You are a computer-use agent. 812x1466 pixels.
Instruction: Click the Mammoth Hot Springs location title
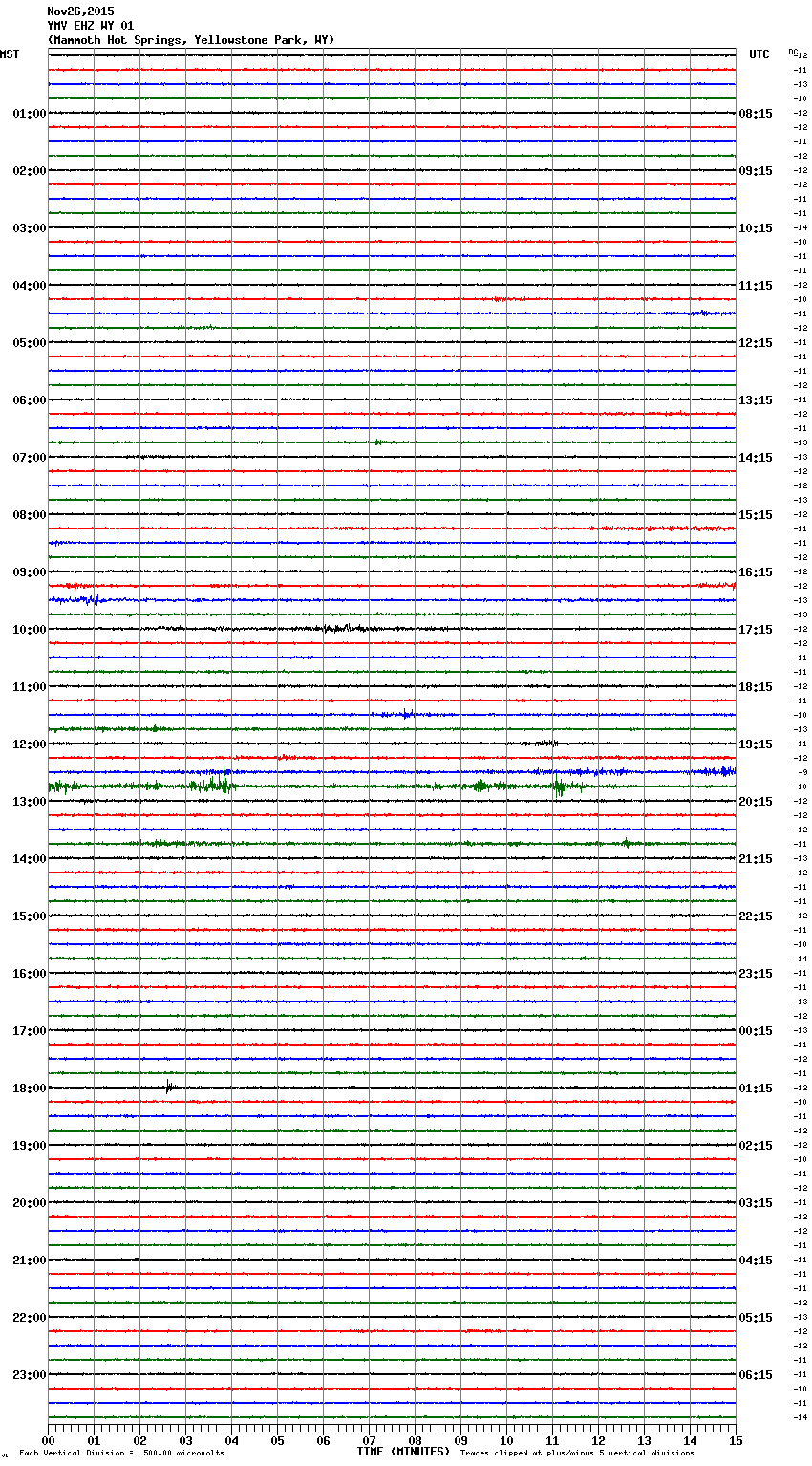191,40
